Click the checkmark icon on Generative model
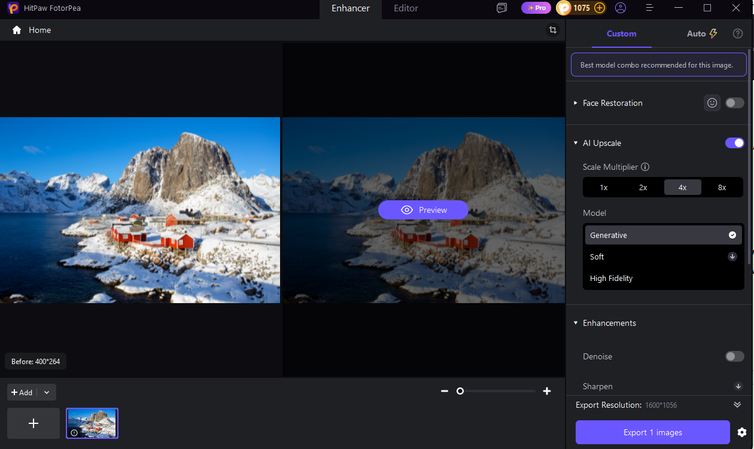The image size is (754, 449). [732, 235]
